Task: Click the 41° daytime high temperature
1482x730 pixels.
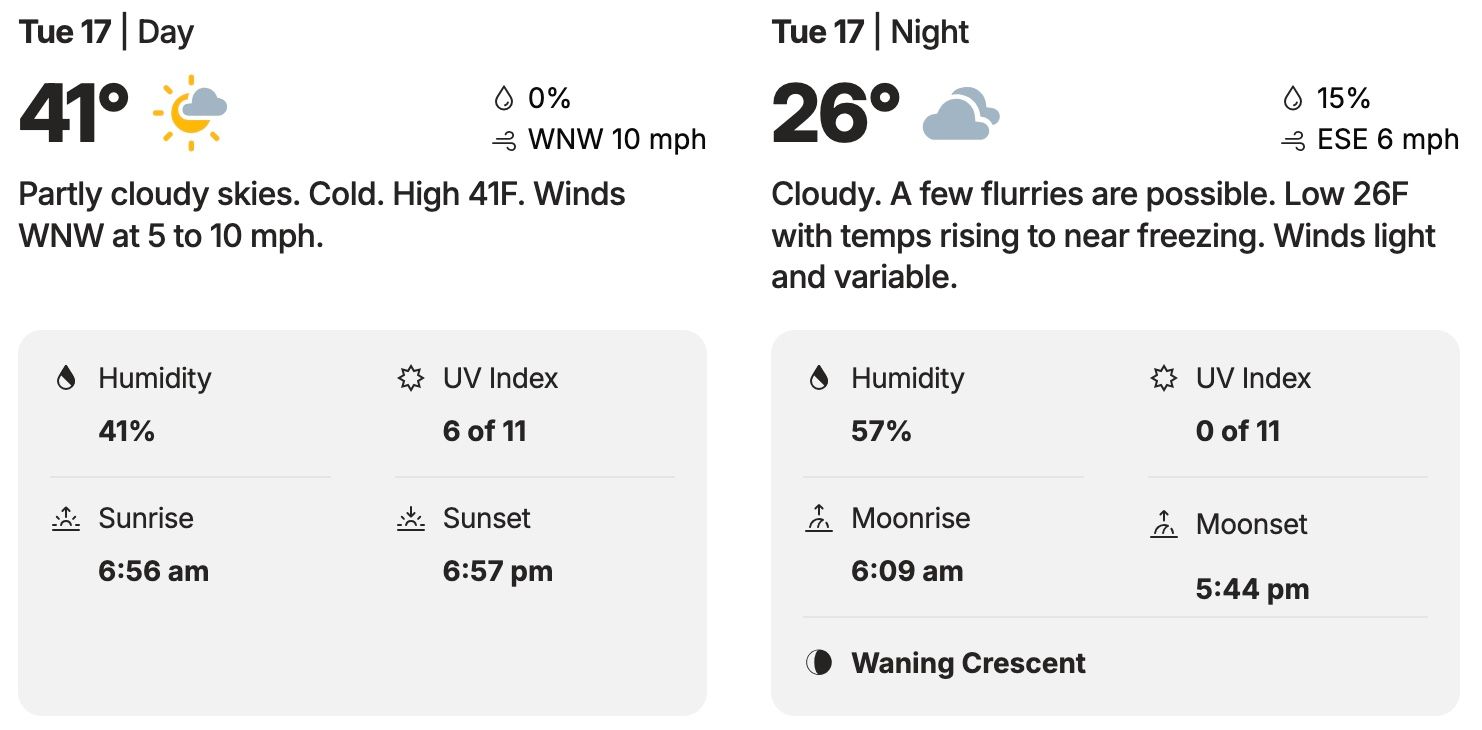Action: [x=74, y=113]
